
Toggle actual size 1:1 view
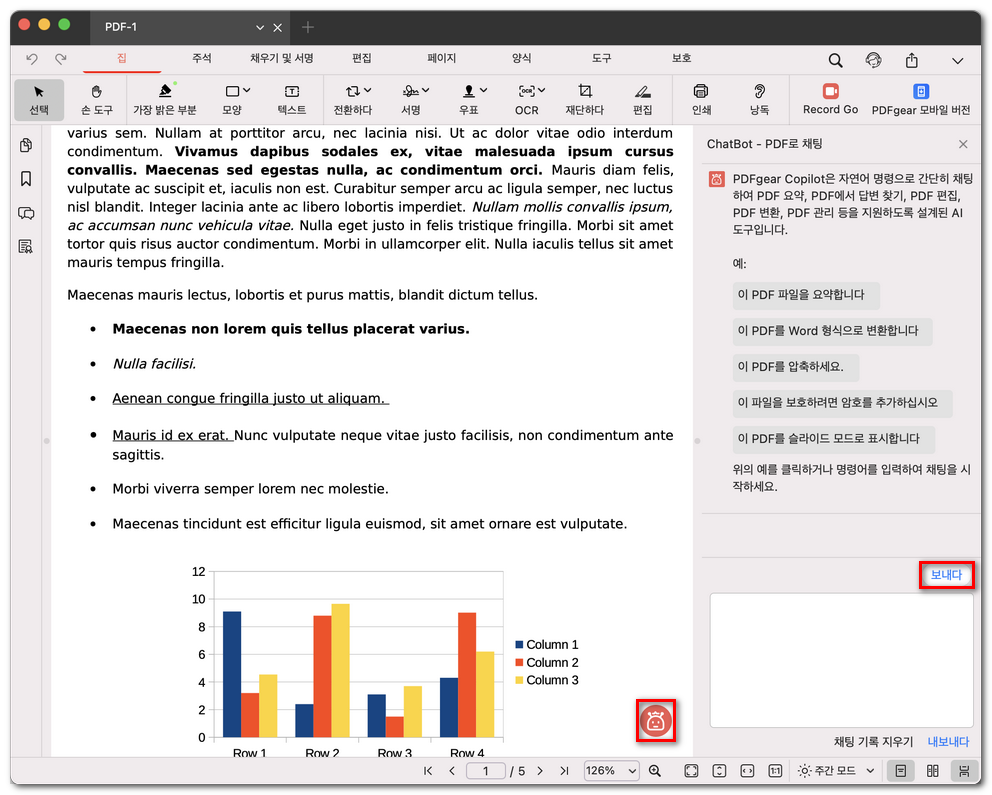tap(775, 770)
